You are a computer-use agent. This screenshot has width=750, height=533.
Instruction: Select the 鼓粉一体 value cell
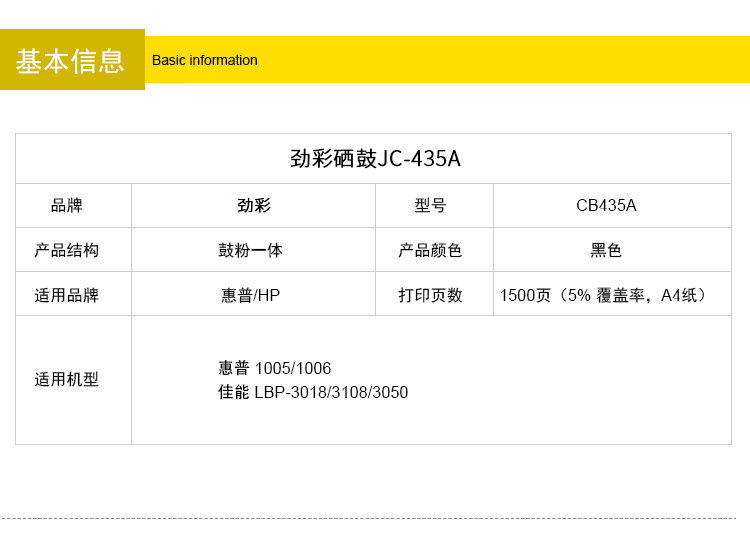coord(251,250)
